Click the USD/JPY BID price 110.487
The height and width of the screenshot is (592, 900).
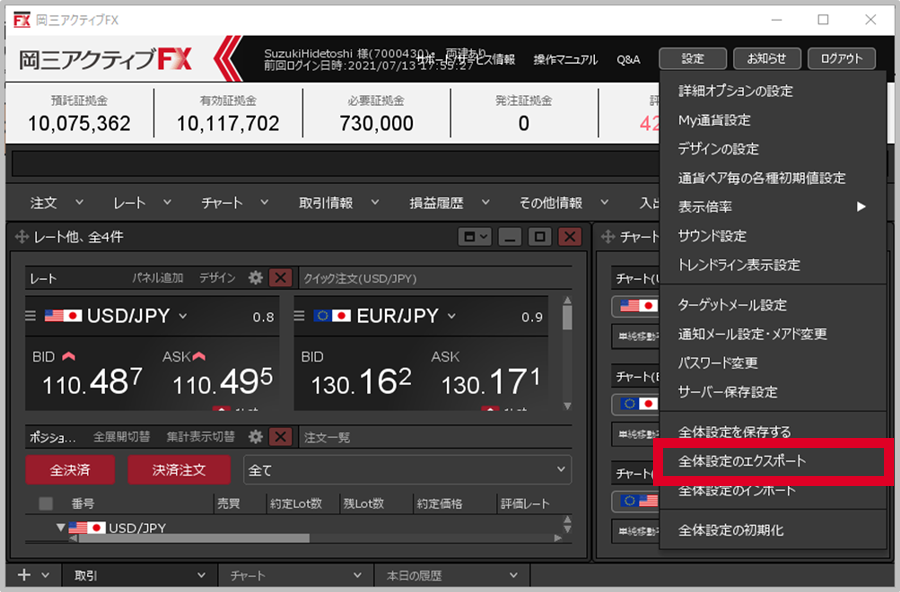point(92,382)
